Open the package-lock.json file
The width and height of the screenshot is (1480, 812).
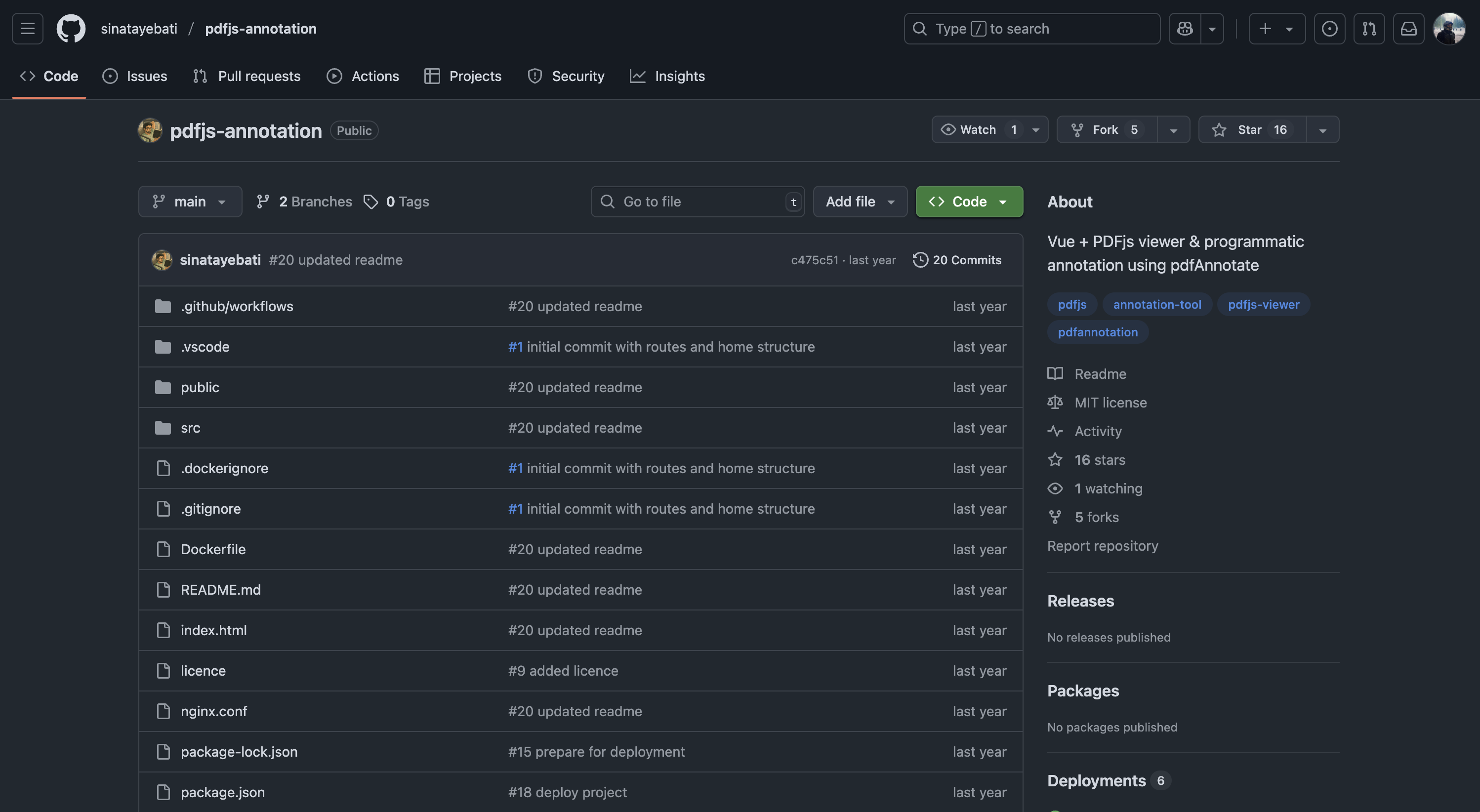pos(239,752)
